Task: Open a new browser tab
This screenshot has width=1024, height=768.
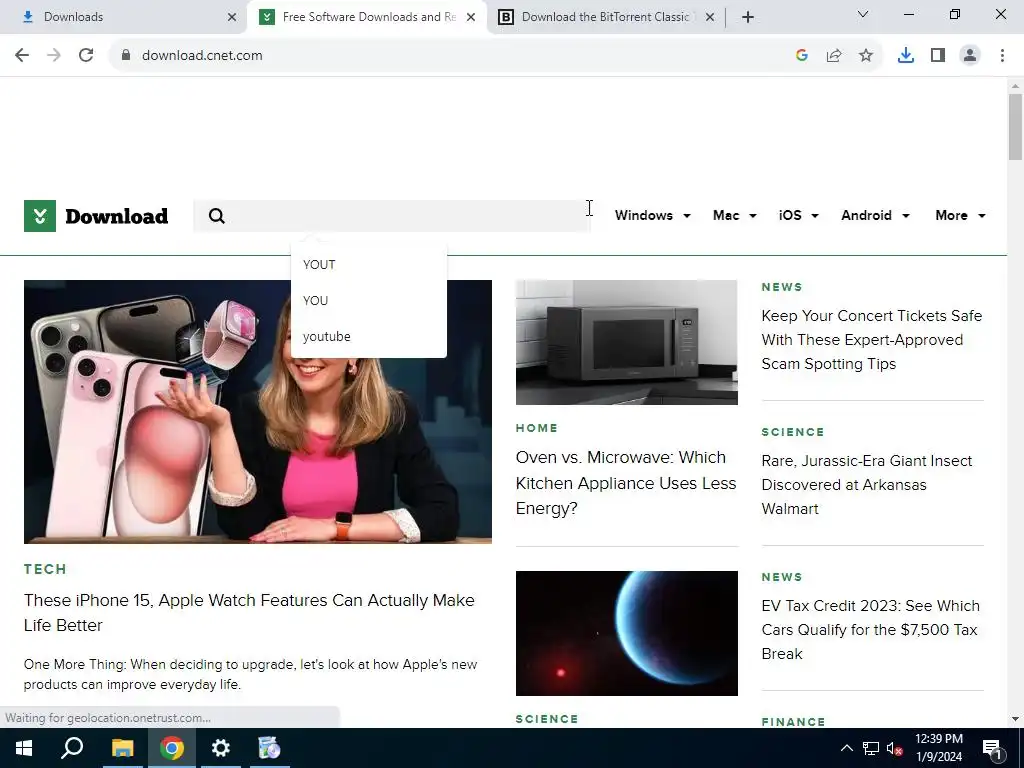Action: point(748,17)
